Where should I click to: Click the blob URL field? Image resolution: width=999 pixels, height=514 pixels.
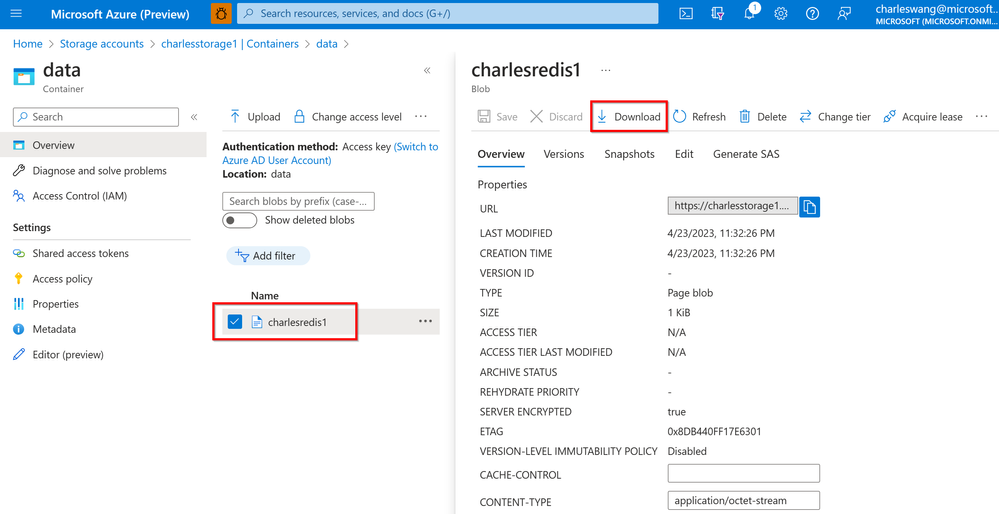[733, 206]
